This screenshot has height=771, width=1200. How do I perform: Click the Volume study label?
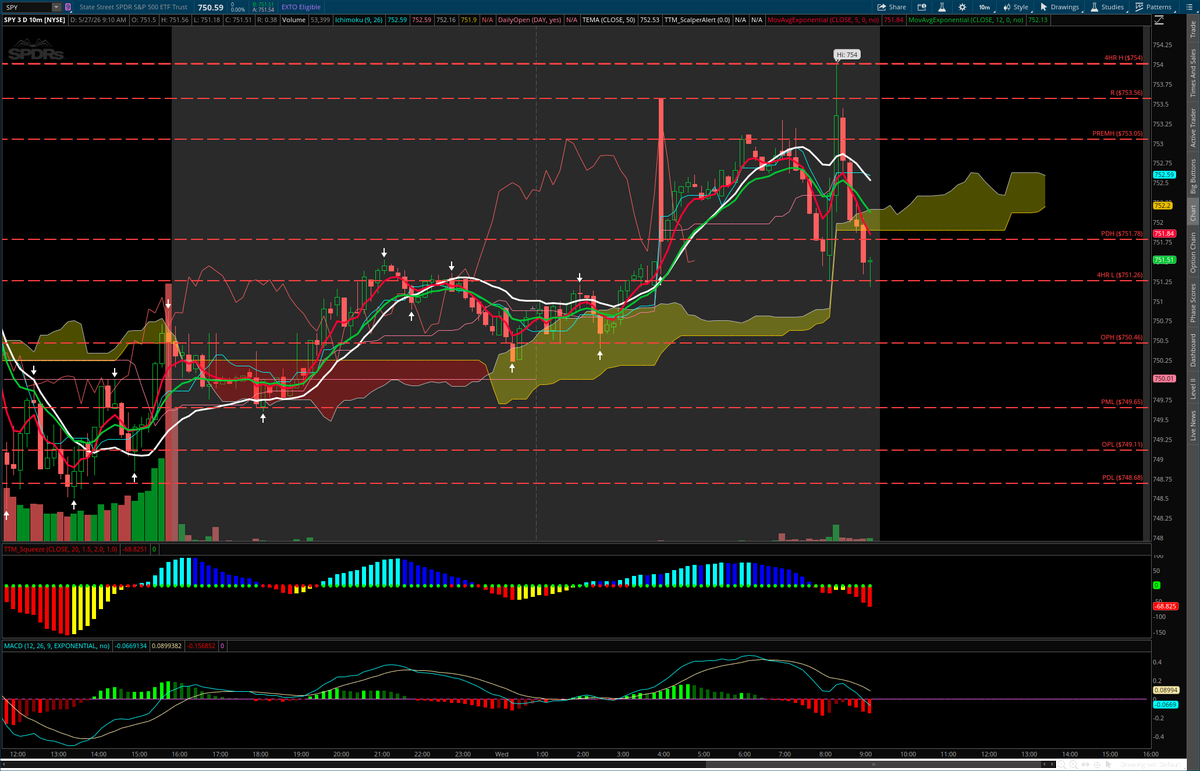[293, 20]
